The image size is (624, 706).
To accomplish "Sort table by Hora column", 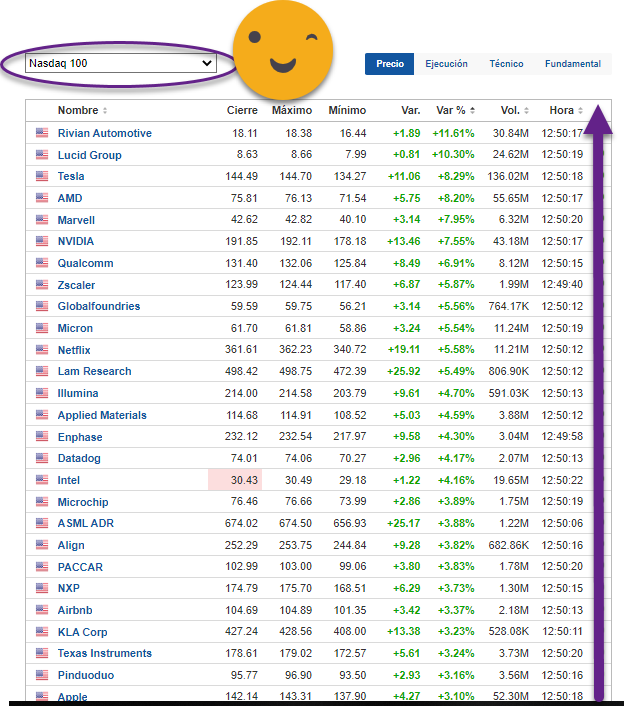I will (566, 110).
